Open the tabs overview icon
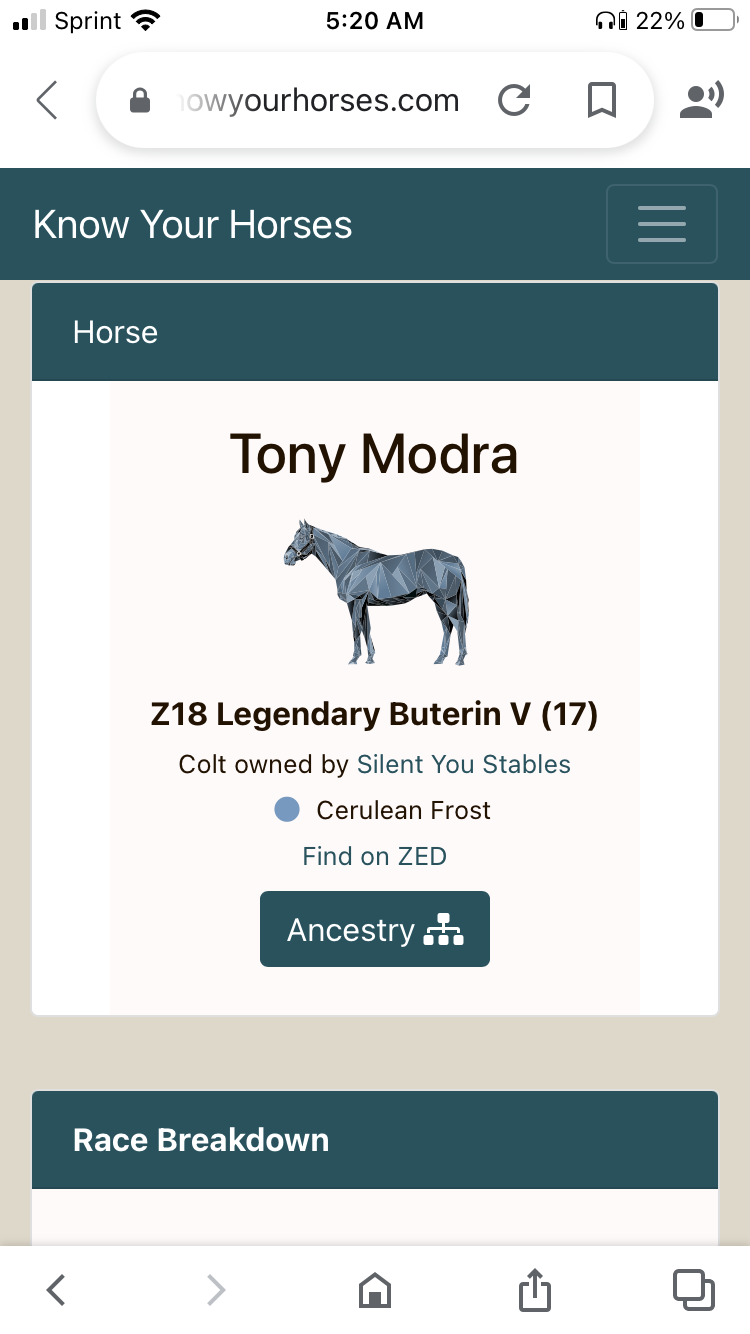 click(x=694, y=1290)
